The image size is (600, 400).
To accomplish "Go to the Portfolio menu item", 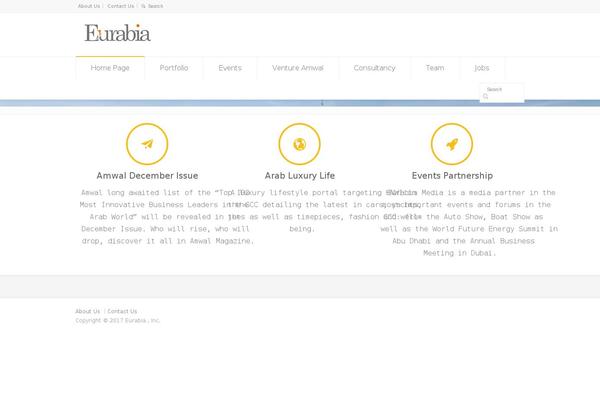I will [173, 68].
